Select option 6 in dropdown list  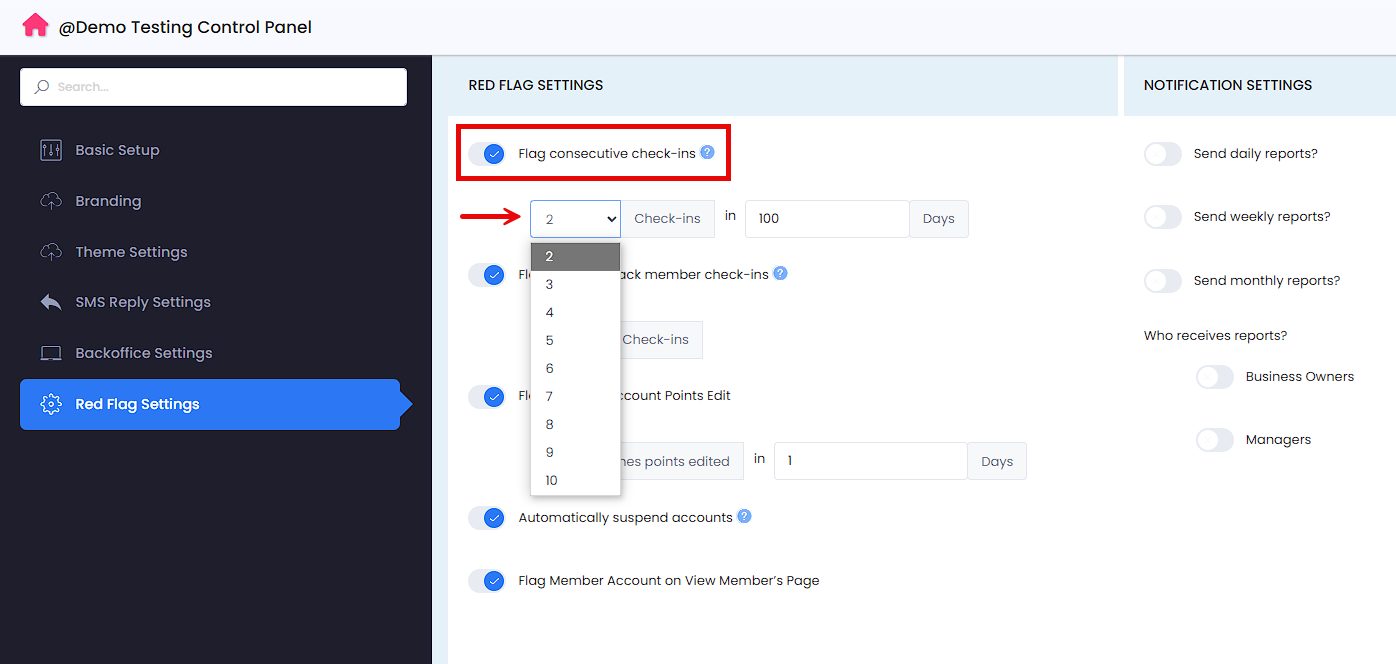[575, 369]
